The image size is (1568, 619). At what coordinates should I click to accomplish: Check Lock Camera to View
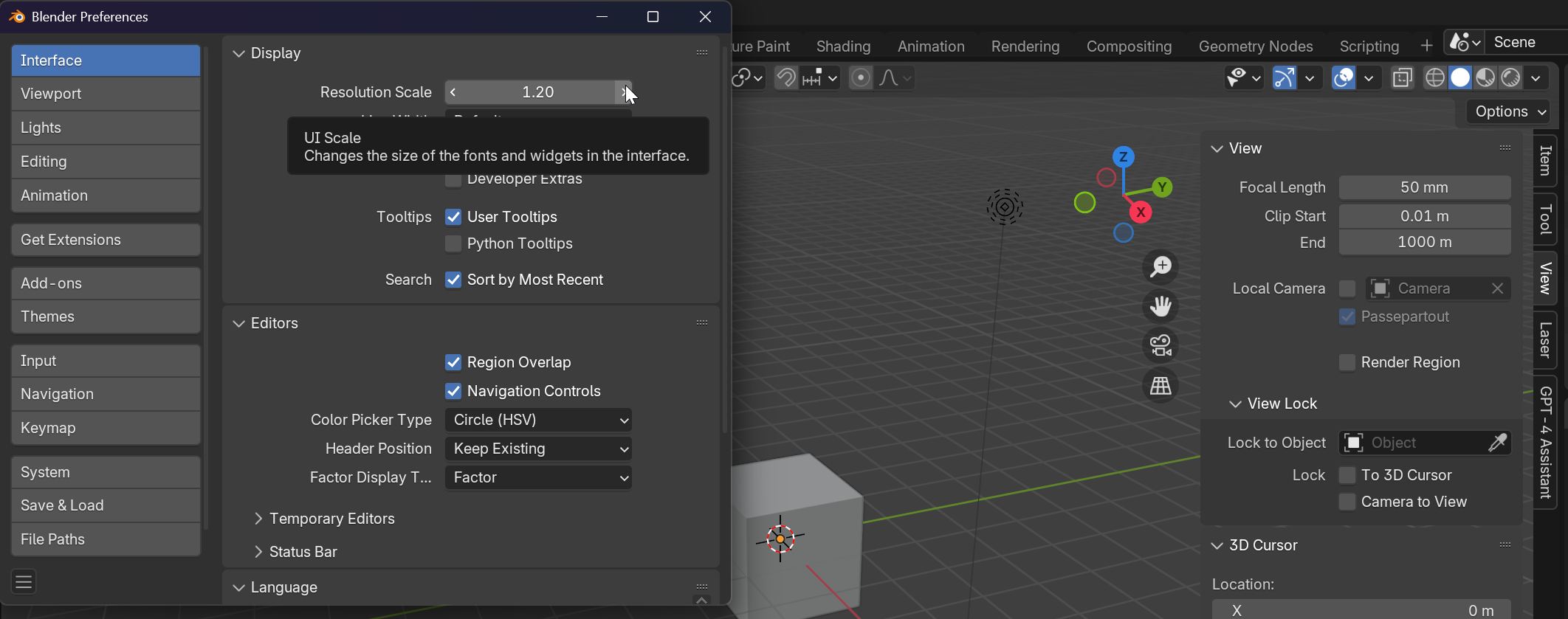click(1347, 502)
